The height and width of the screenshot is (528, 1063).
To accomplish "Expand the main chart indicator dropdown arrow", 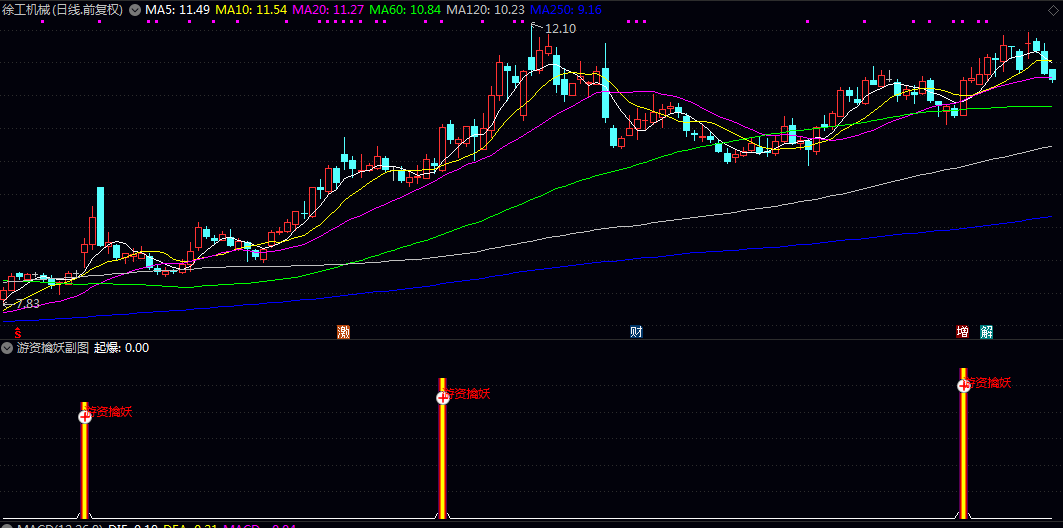I will click(135, 9).
